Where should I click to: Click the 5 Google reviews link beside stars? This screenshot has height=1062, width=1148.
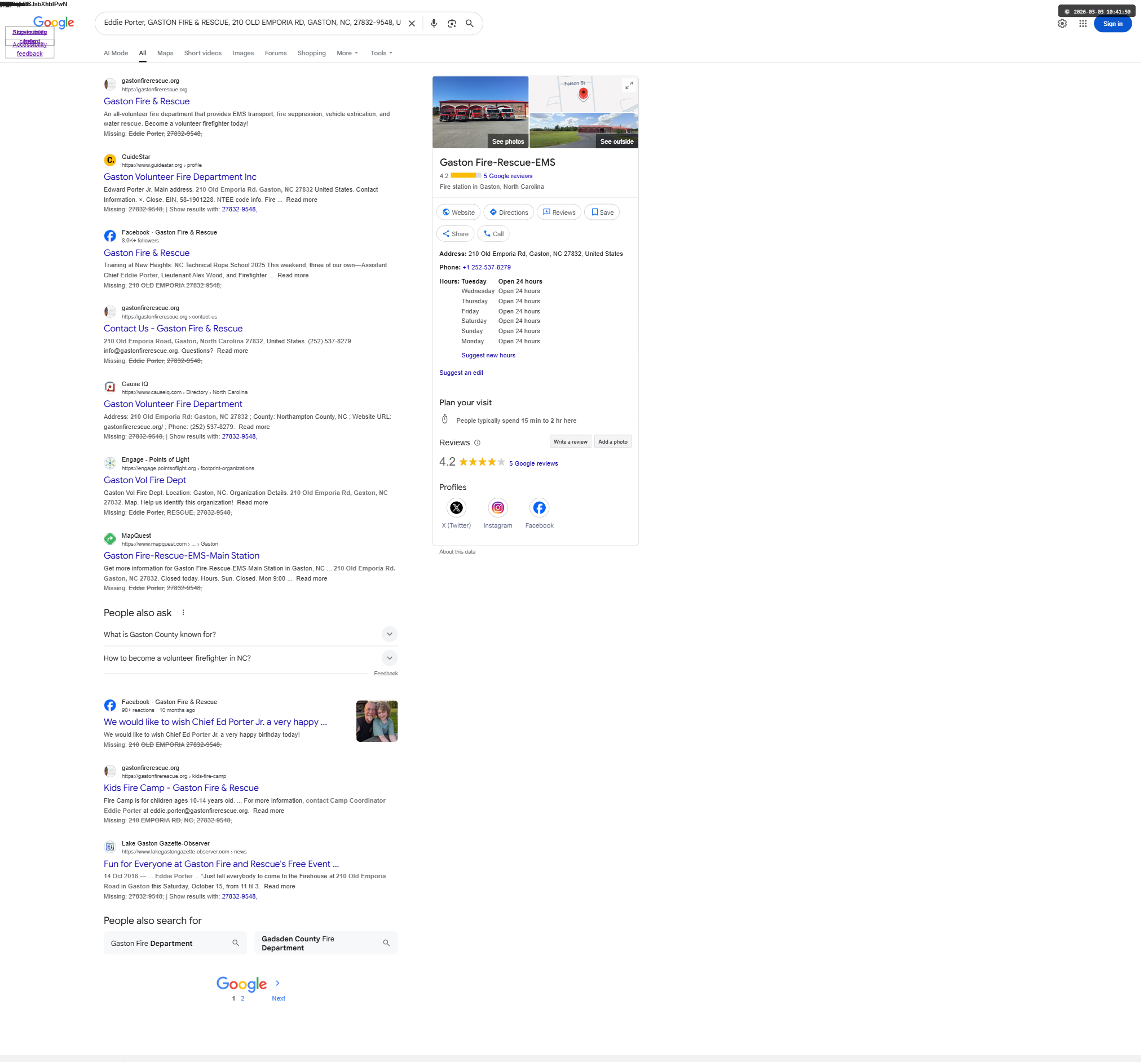533,464
